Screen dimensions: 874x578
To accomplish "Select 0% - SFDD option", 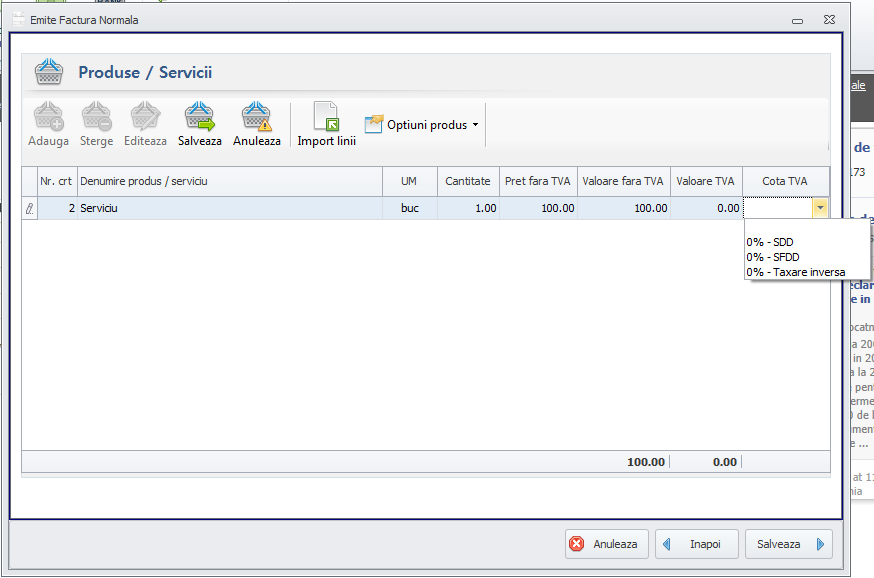I will [x=773, y=257].
